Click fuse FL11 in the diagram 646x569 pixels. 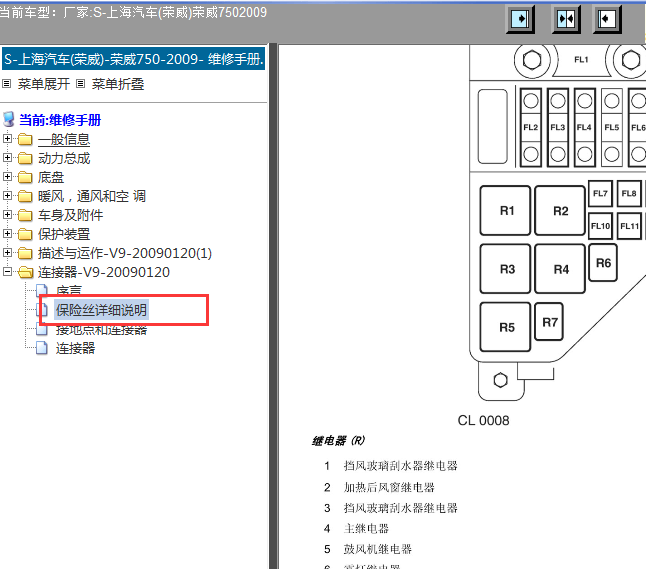629,226
